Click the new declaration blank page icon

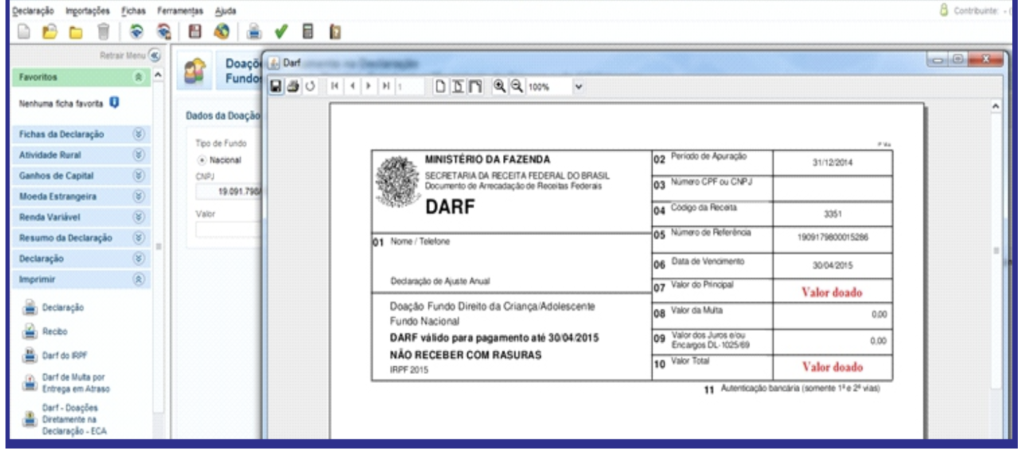(x=24, y=31)
